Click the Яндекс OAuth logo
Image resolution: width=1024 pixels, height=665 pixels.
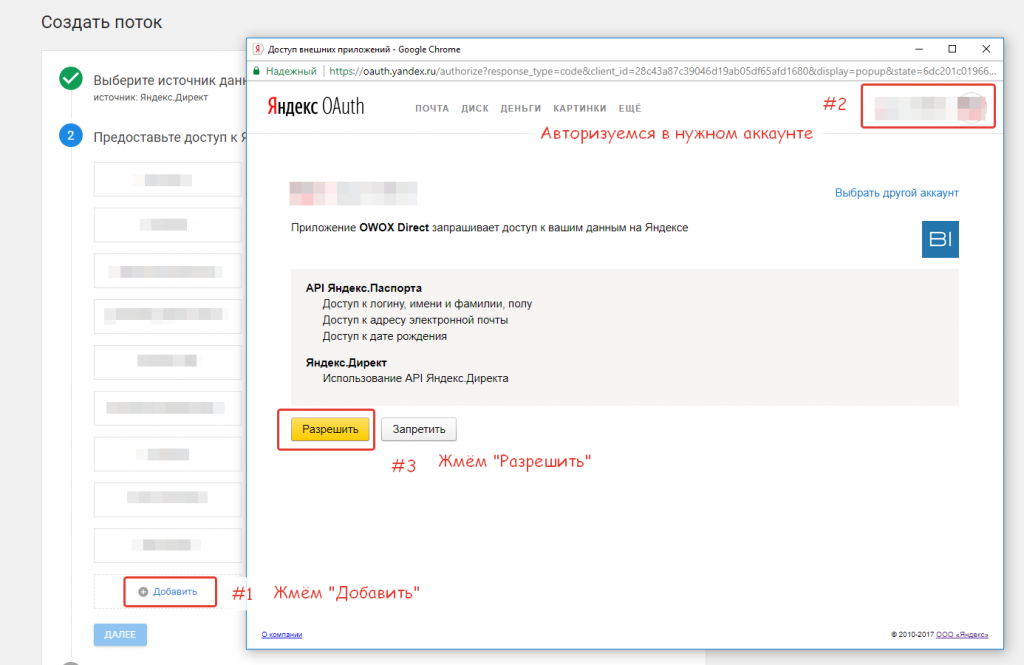click(315, 106)
